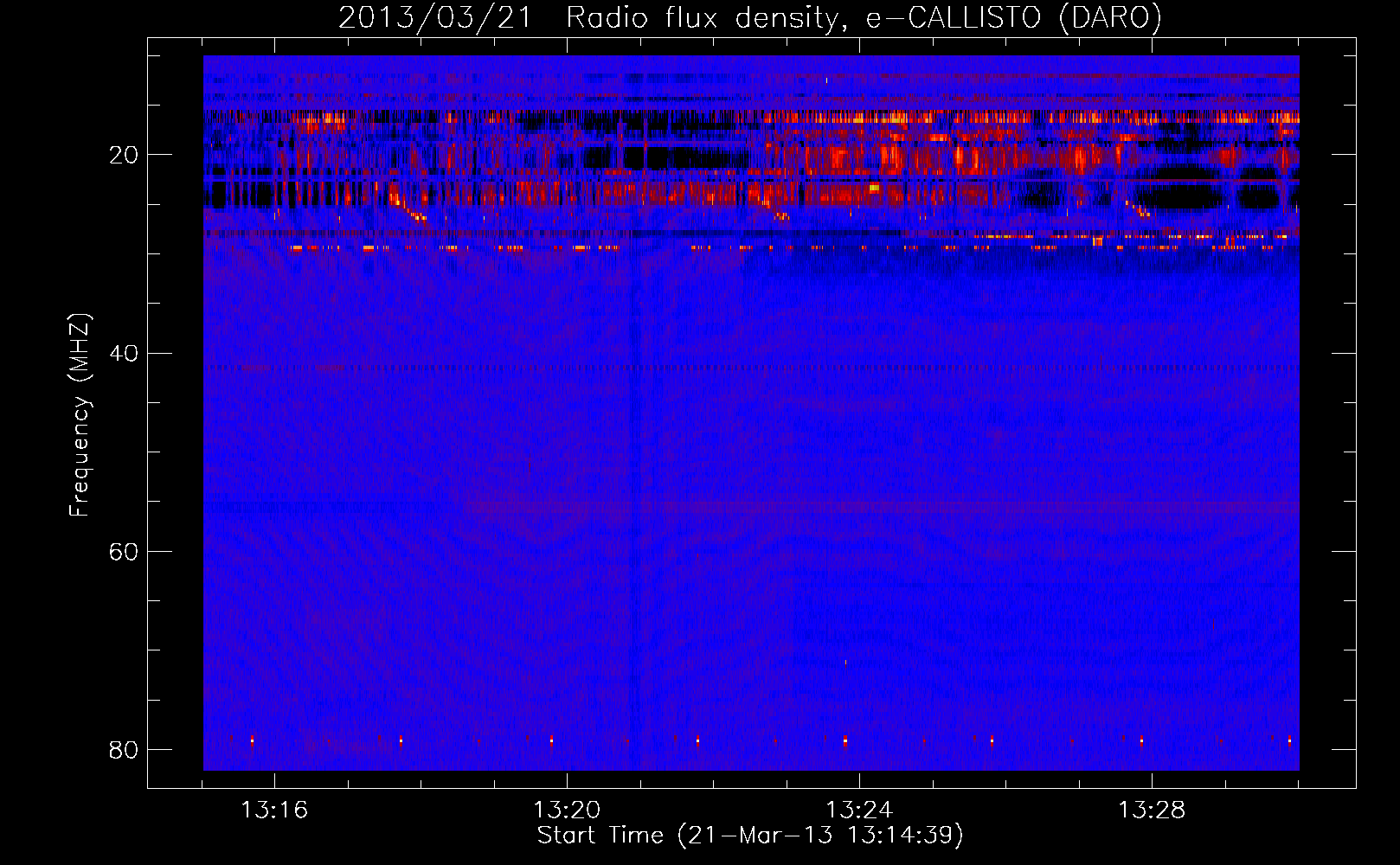
Task: Click the 13:20 time tick label
Action: (567, 810)
